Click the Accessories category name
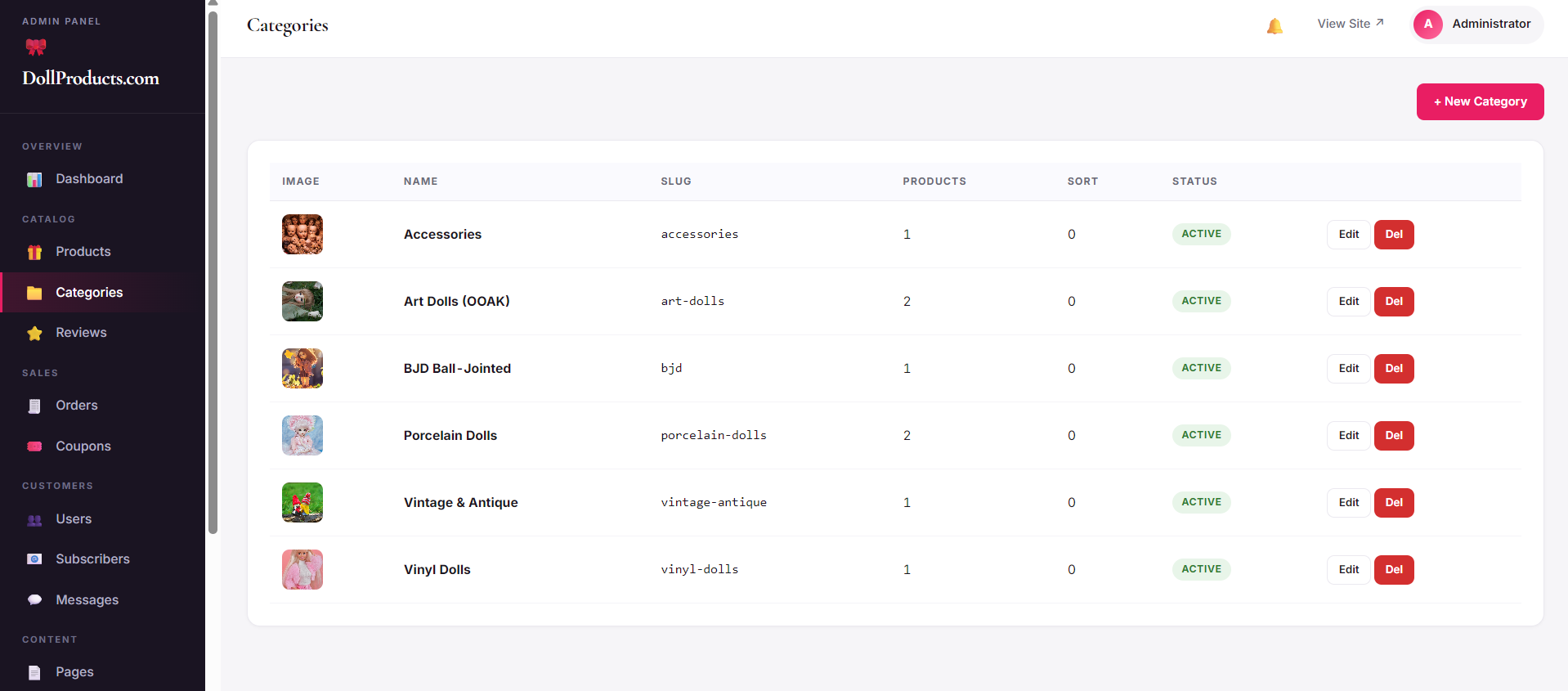This screenshot has width=1568, height=691. 442,235
